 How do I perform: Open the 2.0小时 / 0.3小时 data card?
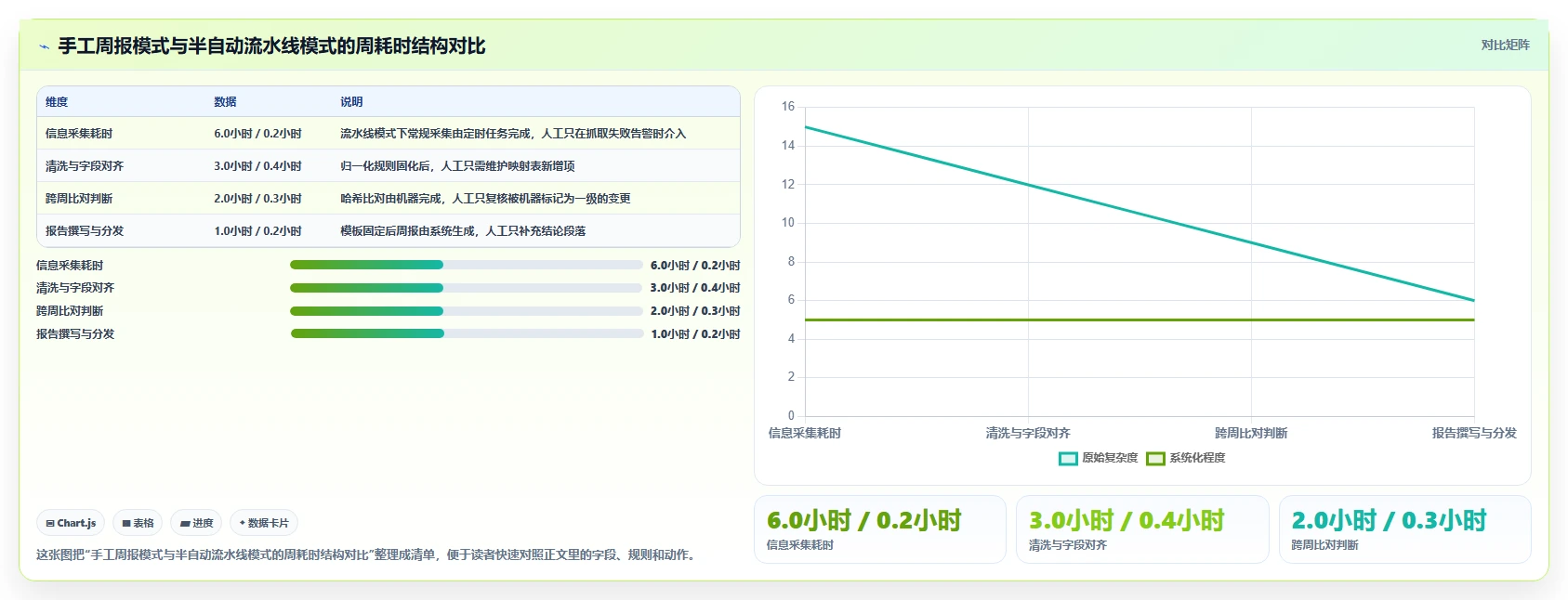(1405, 529)
